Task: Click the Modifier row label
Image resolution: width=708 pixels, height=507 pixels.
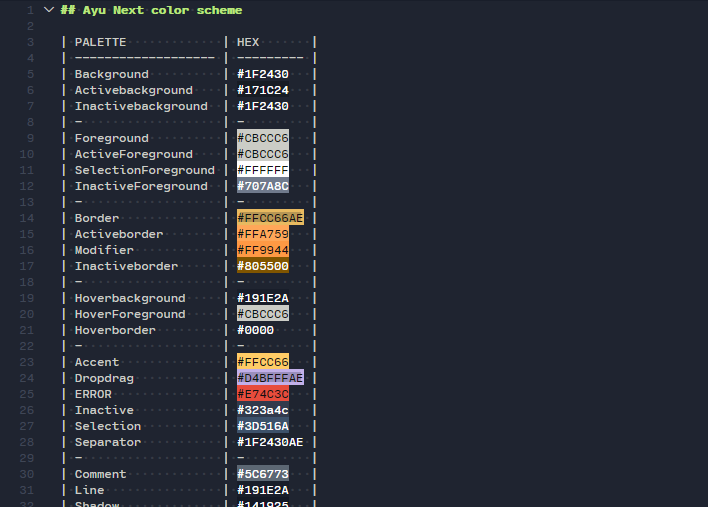Action: point(104,250)
